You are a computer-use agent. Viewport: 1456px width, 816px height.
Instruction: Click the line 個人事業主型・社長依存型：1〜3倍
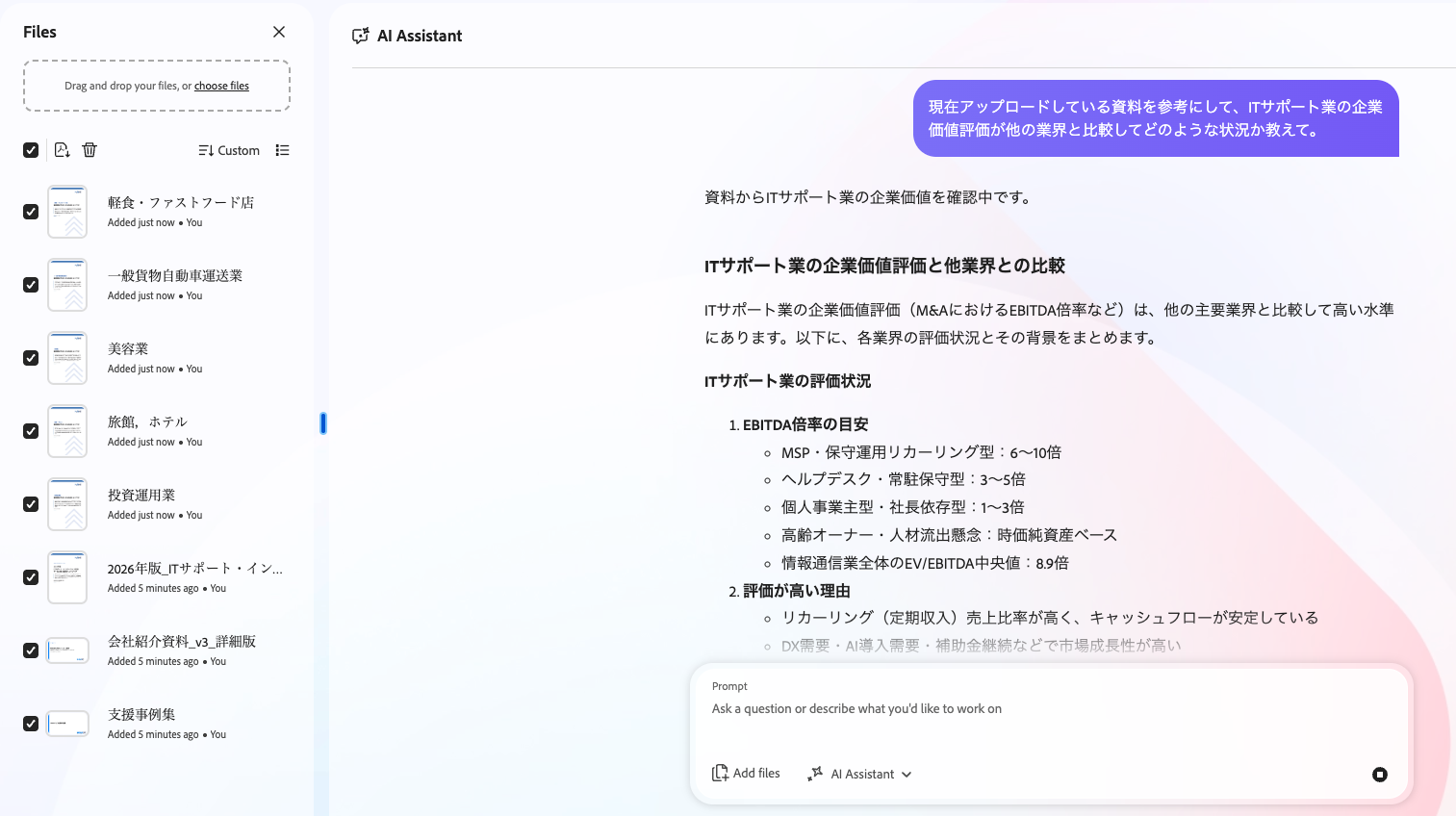pyautogui.click(x=903, y=507)
